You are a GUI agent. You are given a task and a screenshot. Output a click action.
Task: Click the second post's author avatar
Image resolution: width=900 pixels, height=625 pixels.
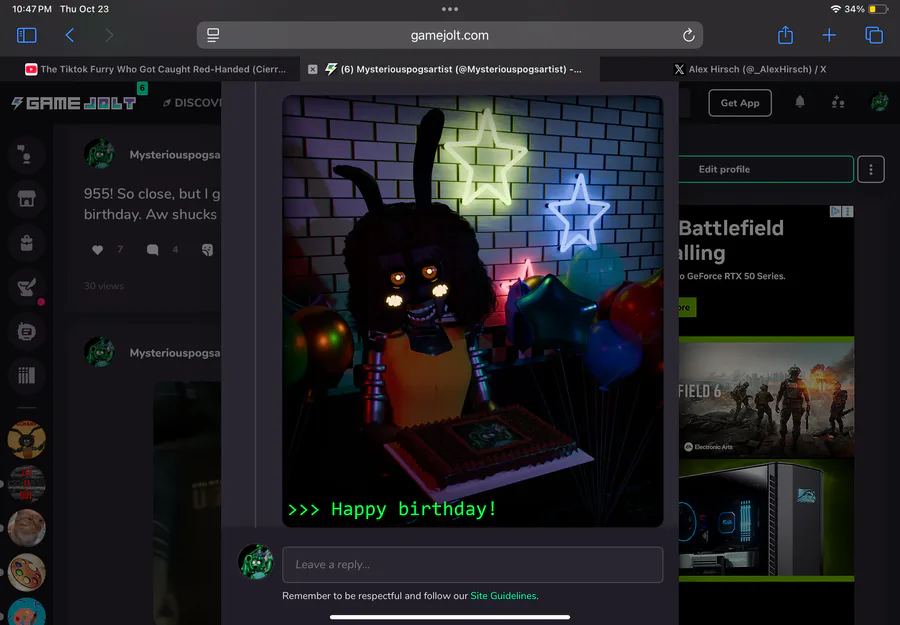click(100, 352)
